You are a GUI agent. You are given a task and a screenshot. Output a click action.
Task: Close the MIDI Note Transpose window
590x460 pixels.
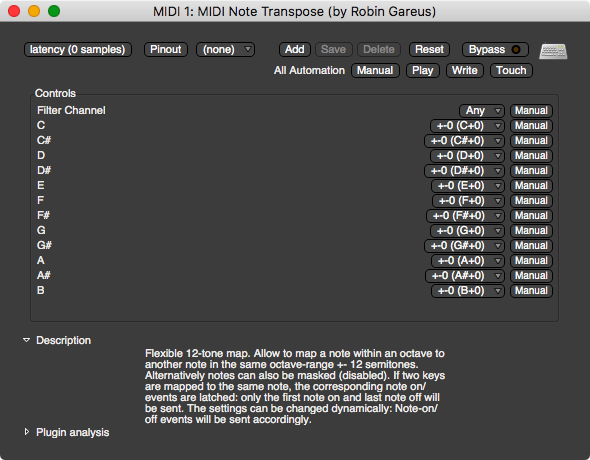click(14, 11)
